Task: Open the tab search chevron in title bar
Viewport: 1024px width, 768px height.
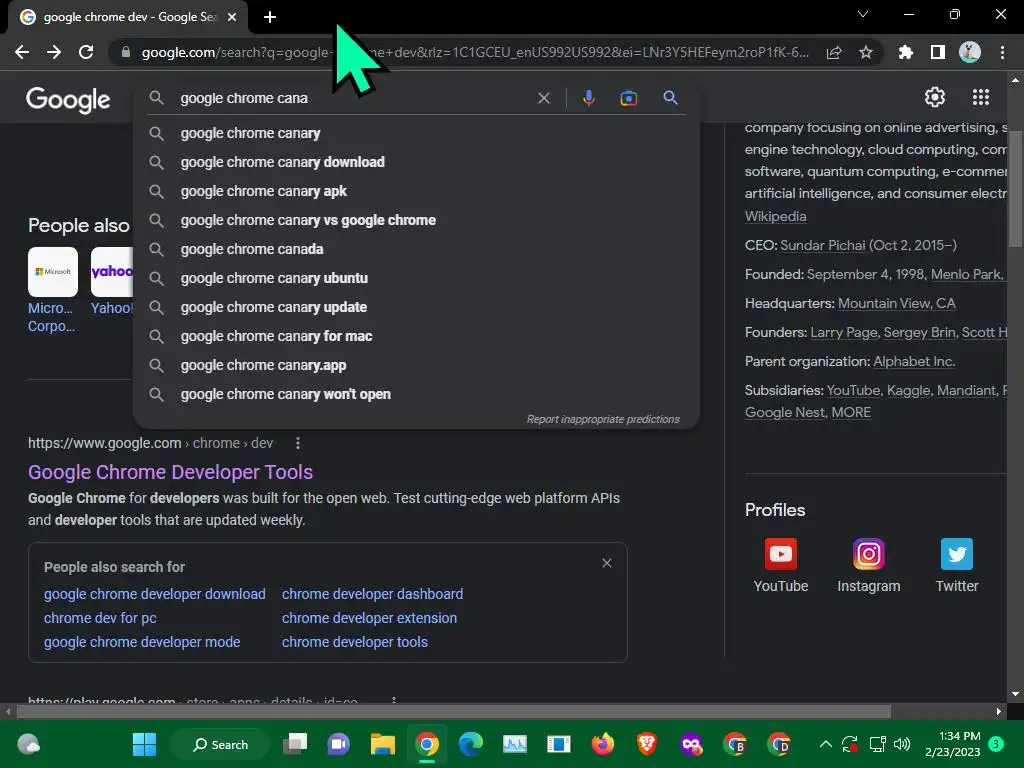Action: pos(863,14)
